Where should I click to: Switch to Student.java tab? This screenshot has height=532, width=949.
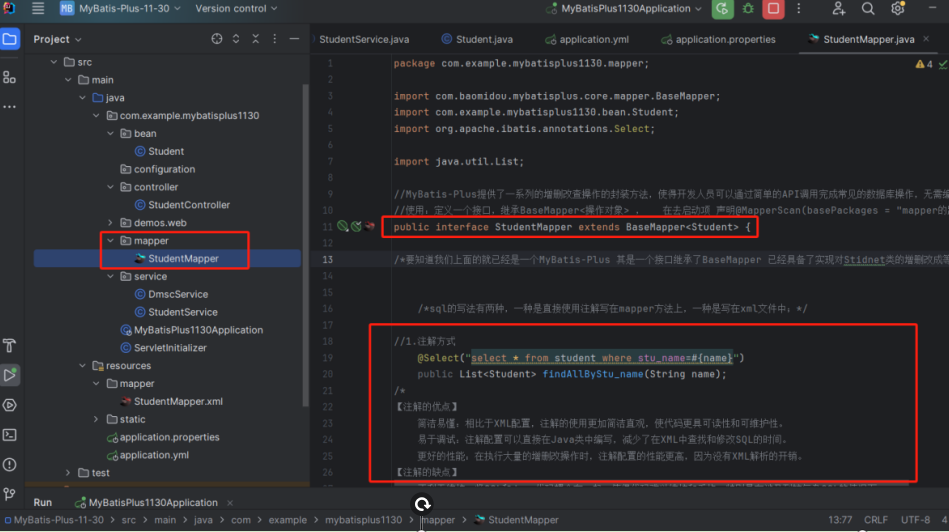[477, 39]
